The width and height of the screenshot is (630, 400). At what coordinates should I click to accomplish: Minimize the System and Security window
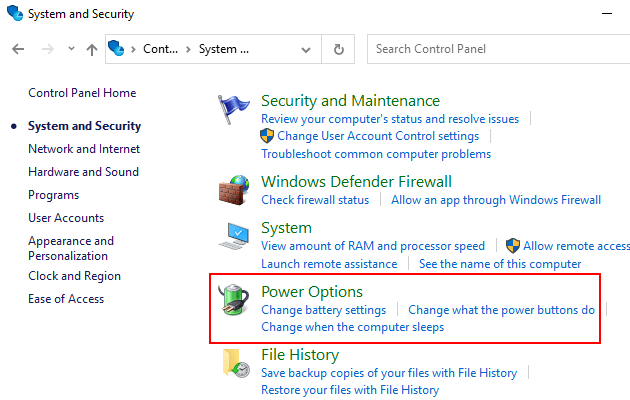tap(607, 14)
